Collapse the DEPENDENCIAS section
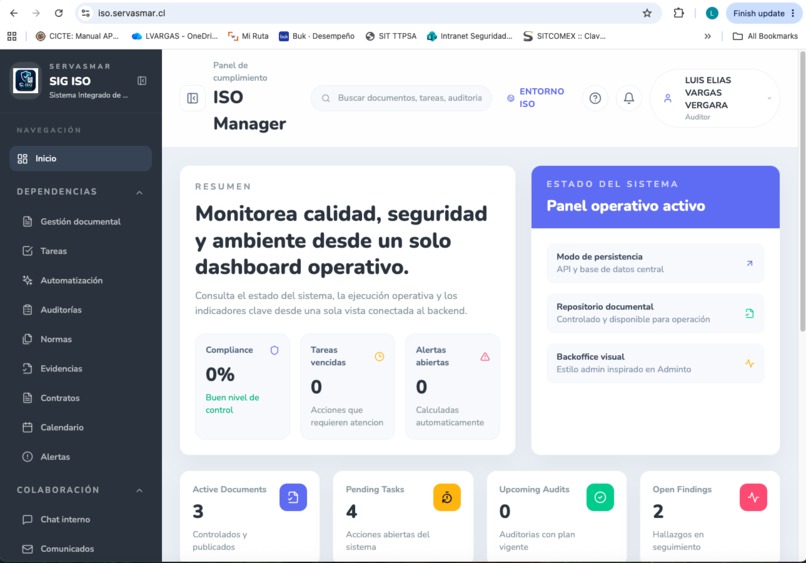 [x=139, y=192]
